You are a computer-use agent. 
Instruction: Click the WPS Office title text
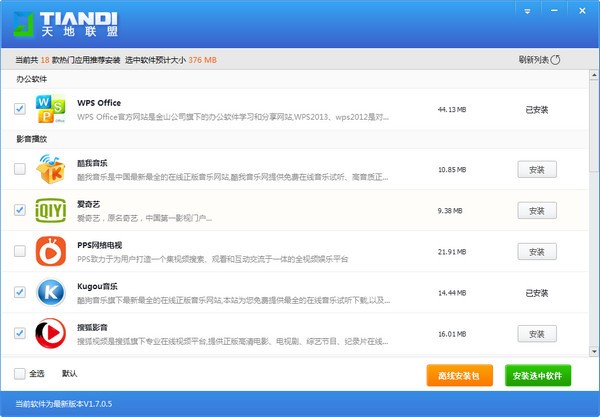click(99, 103)
